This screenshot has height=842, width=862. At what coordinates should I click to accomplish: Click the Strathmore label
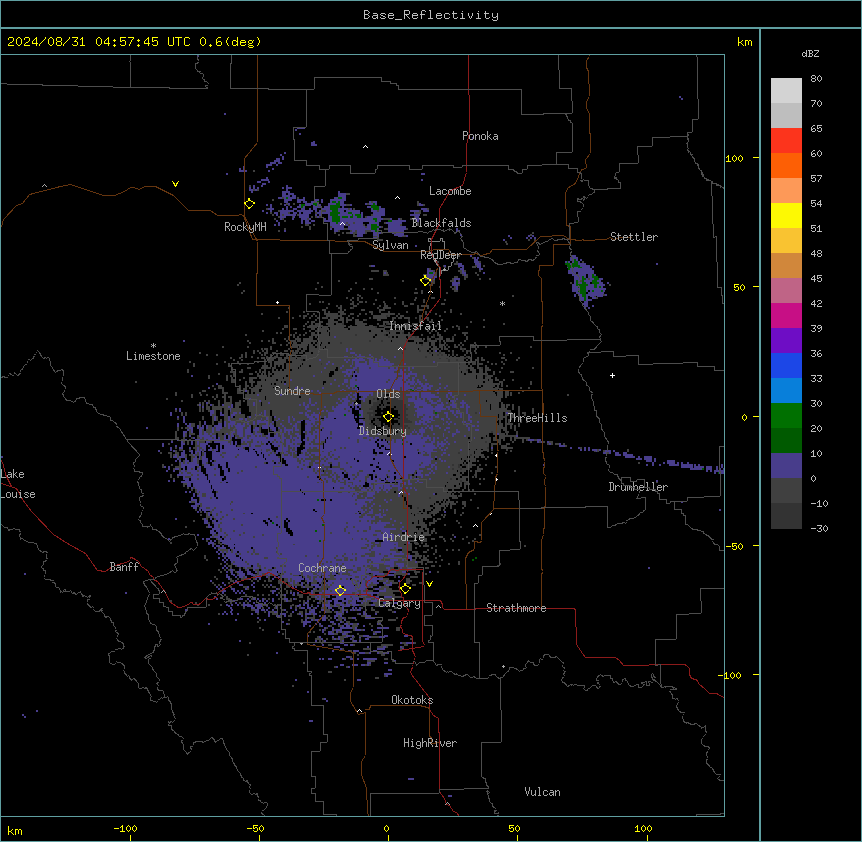[x=516, y=608]
